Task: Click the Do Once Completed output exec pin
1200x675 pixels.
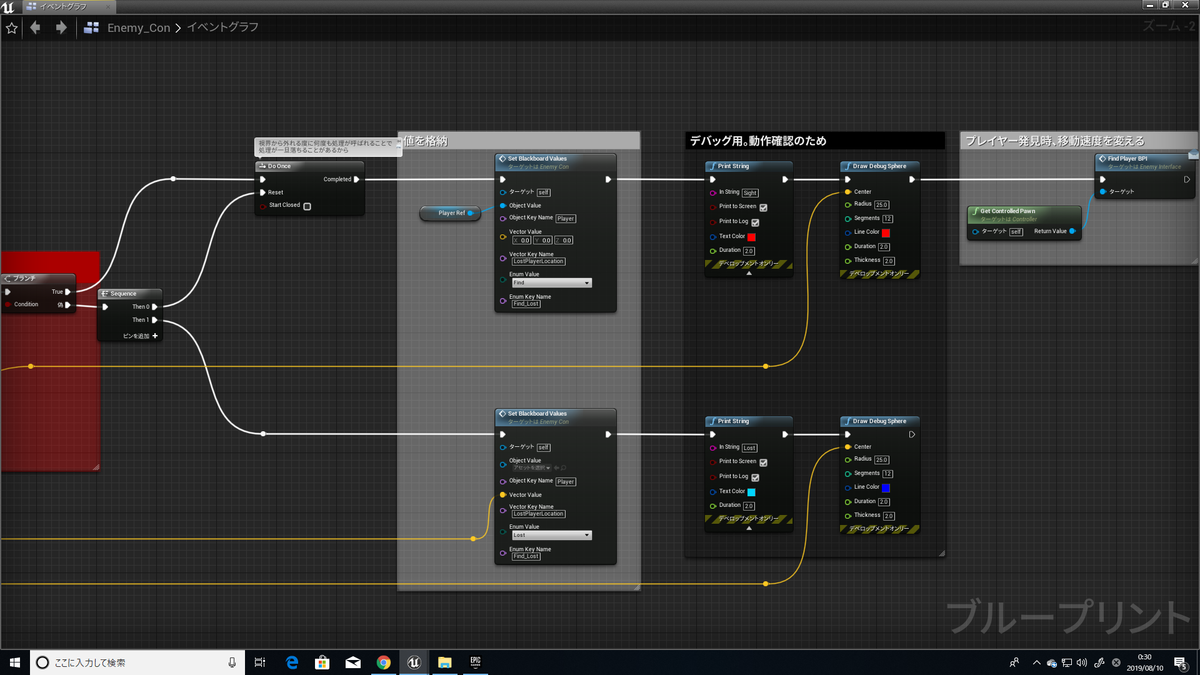Action: (x=357, y=179)
